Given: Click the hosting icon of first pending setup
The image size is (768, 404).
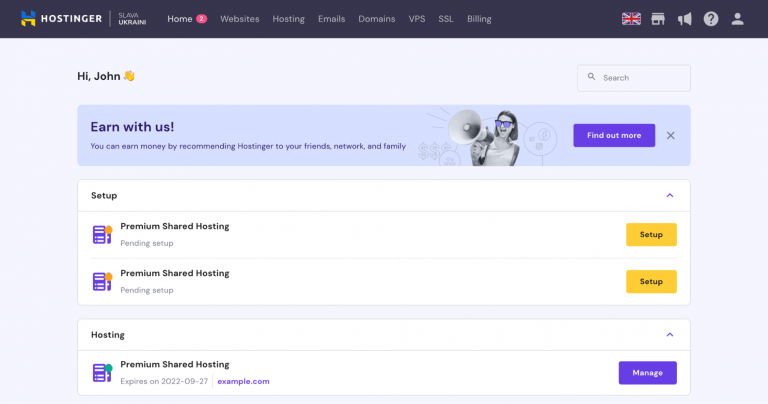Looking at the screenshot, I should pyautogui.click(x=102, y=234).
